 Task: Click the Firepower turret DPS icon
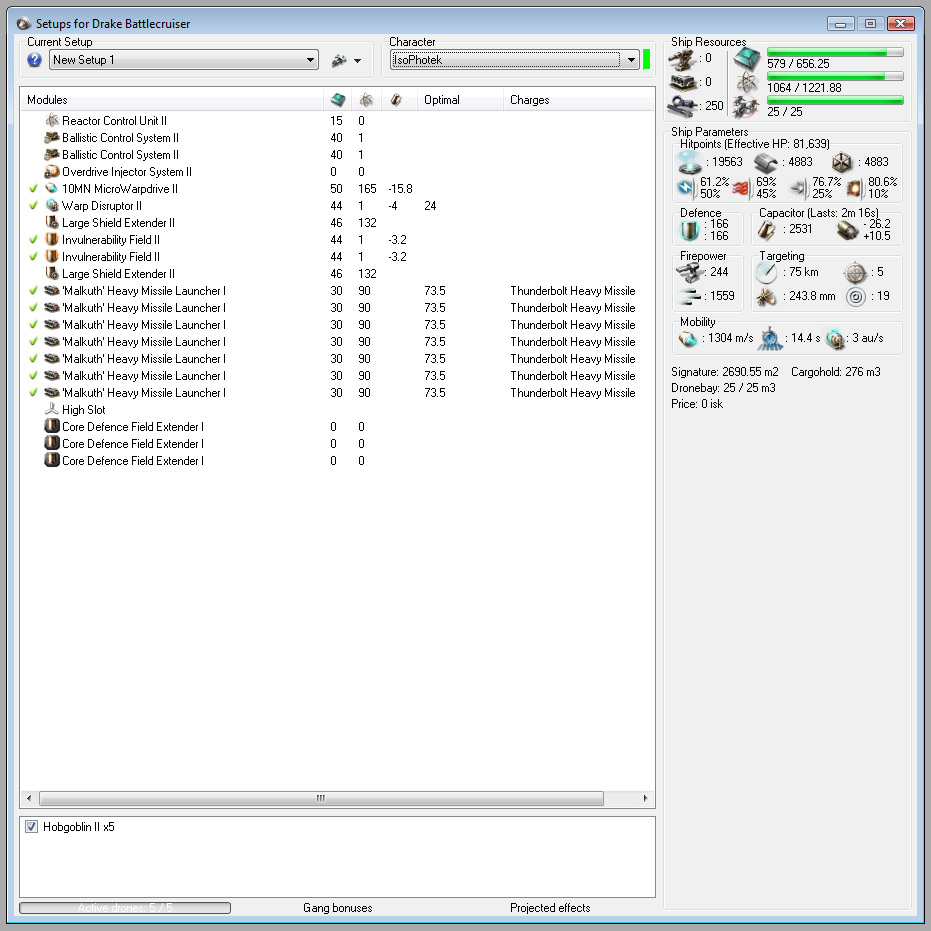[689, 272]
